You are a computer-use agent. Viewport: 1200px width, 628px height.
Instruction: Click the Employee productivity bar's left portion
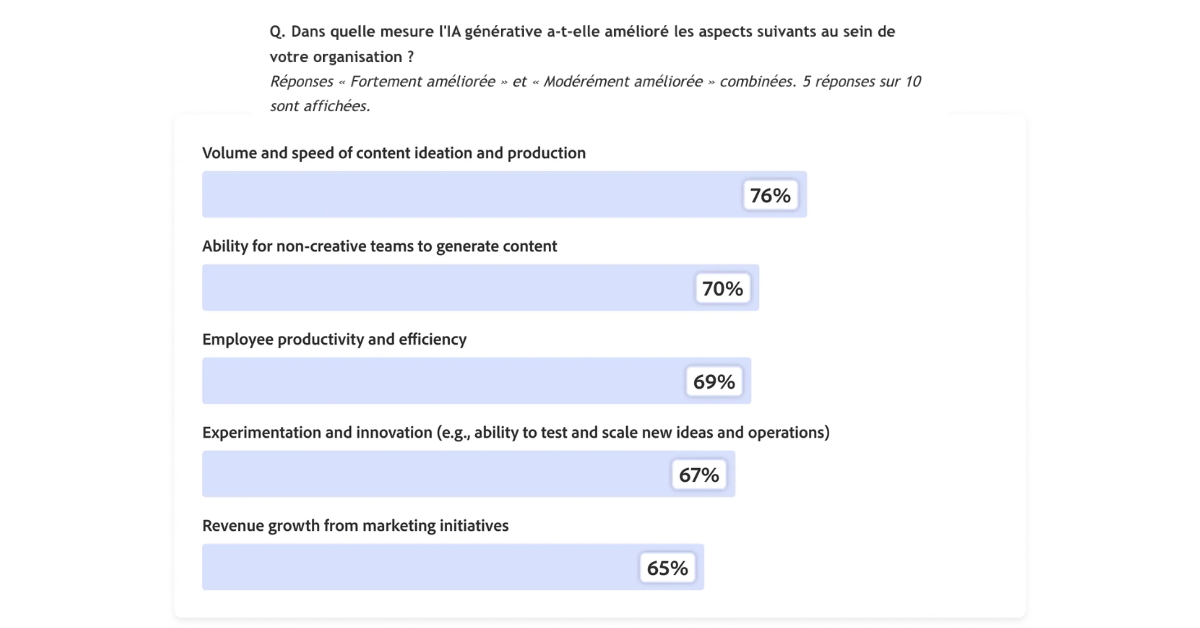300,381
